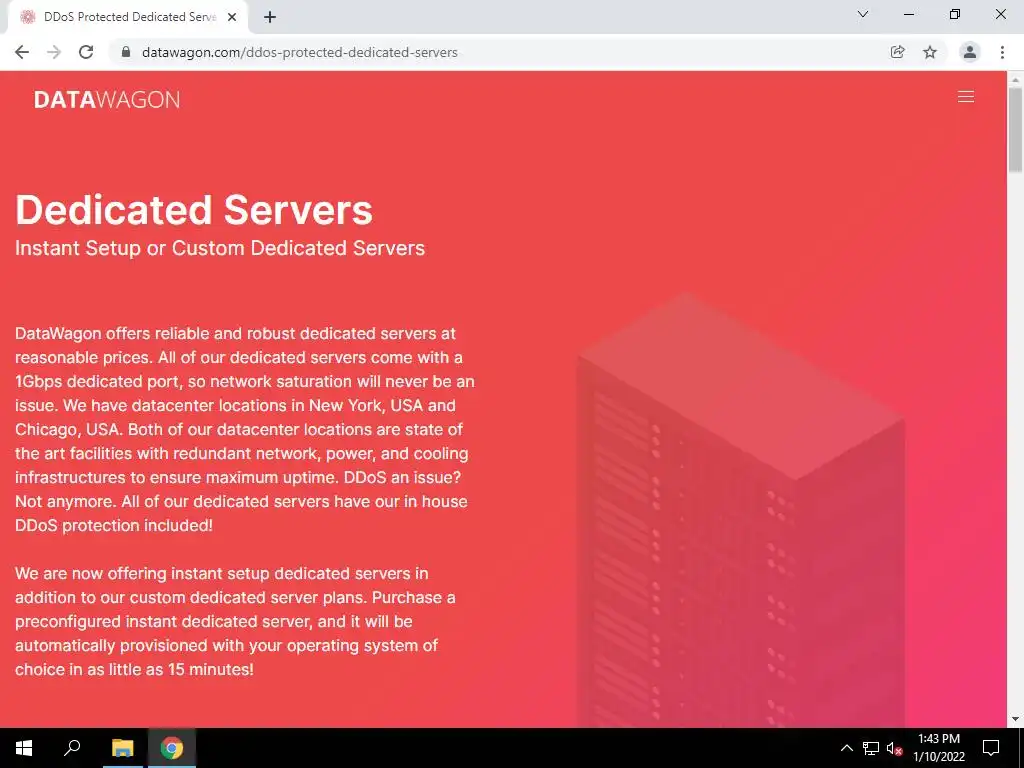The width and height of the screenshot is (1024, 768).
Task: Restore down the Chrome window
Action: click(x=955, y=14)
